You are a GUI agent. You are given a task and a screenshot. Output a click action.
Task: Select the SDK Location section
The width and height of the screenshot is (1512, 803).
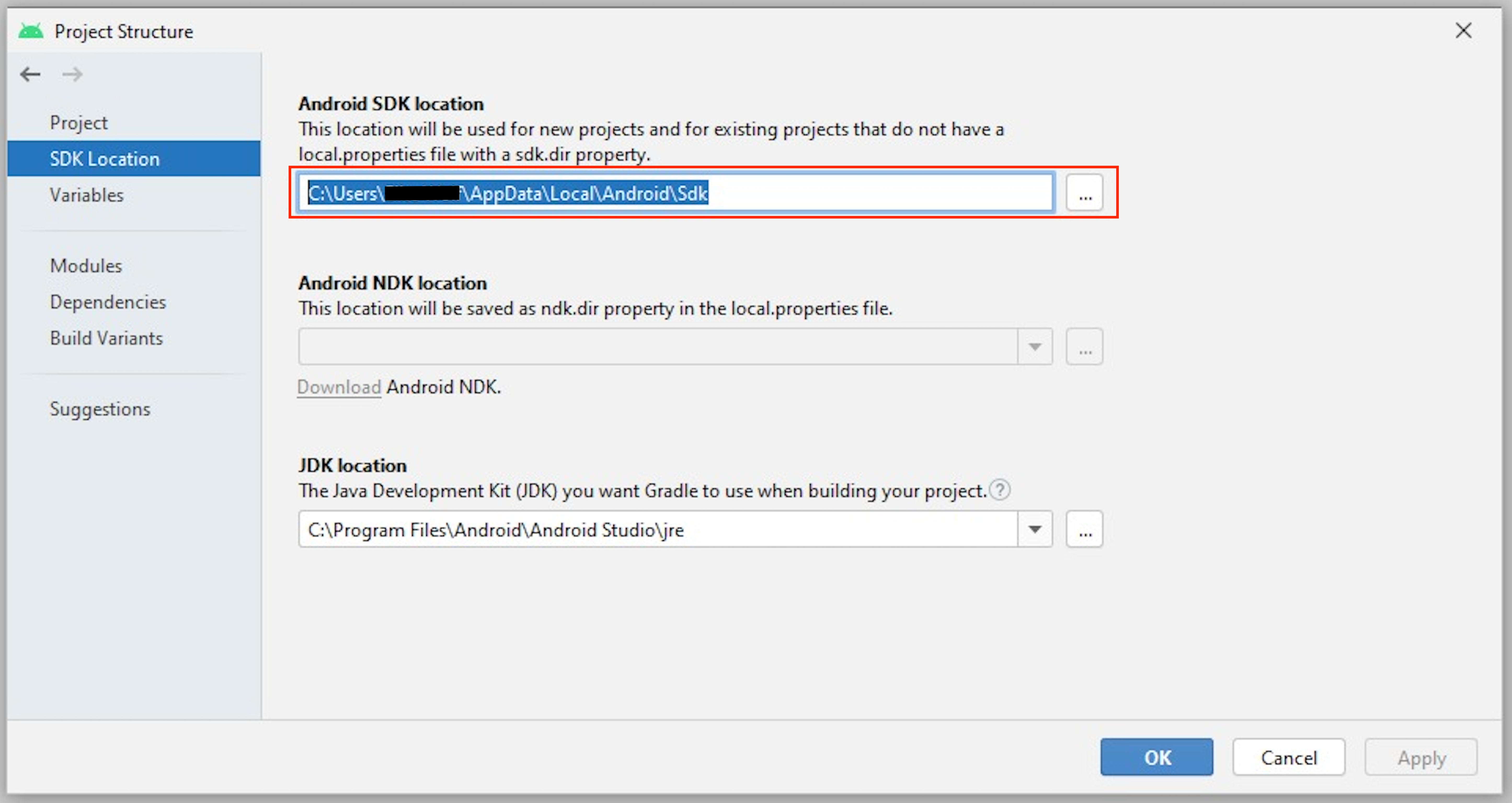point(105,158)
